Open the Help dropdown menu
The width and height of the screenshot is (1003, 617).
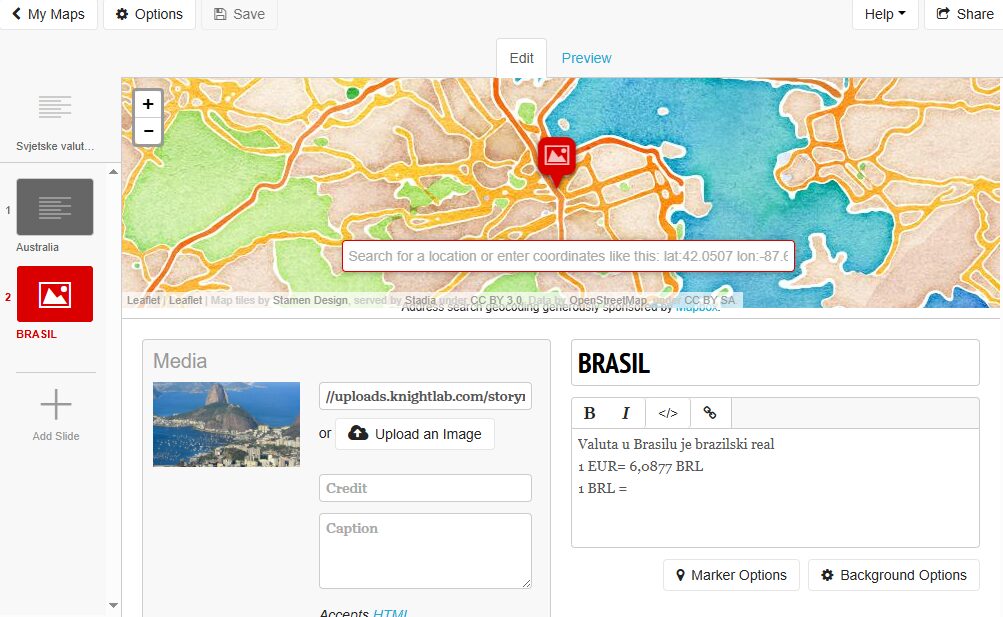coord(885,14)
